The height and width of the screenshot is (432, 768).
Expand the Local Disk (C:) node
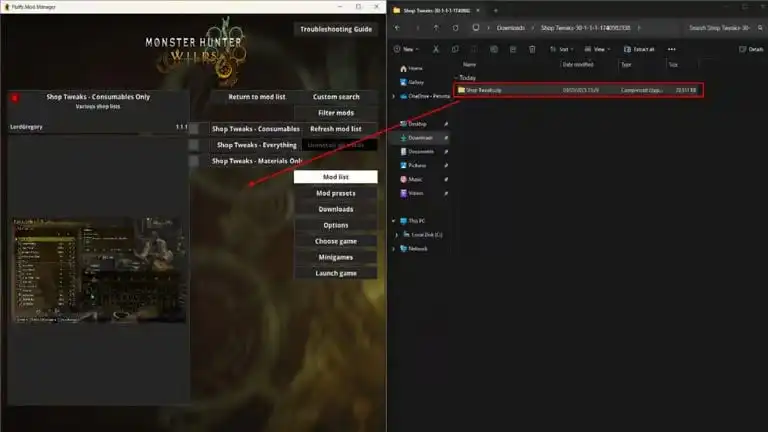click(x=397, y=235)
